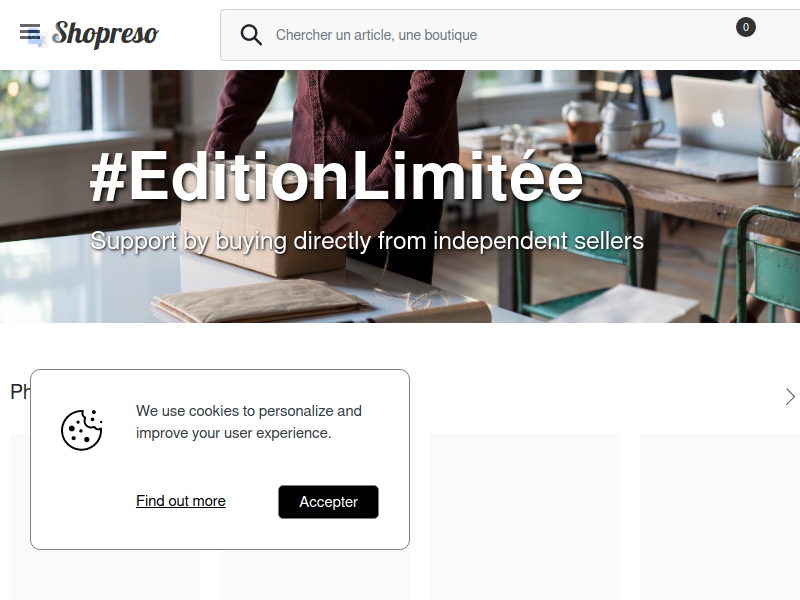Click the cookie icon in the consent box
Image resolution: width=800 pixels, height=600 pixels.
[82, 430]
